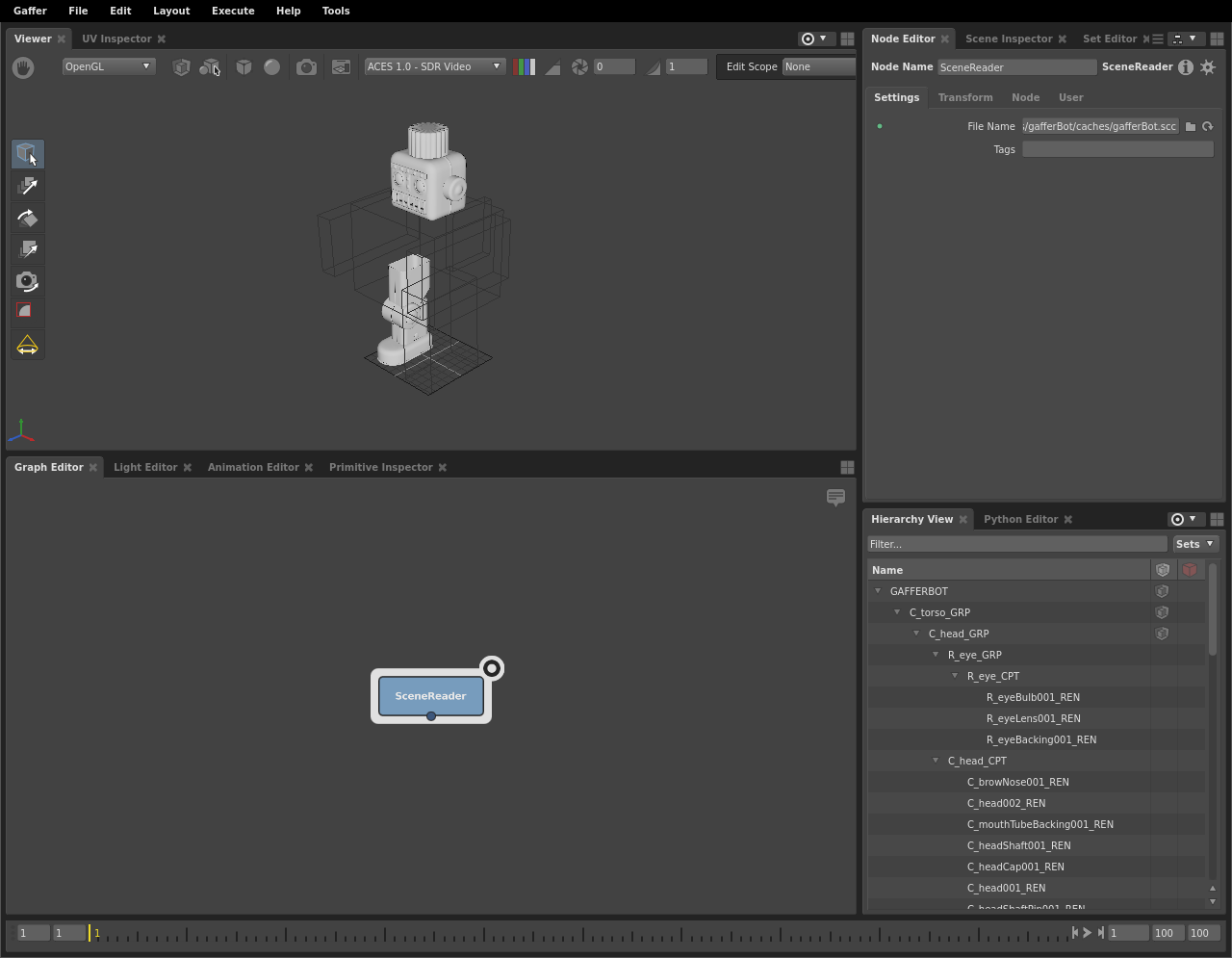1232x958 pixels.
Task: Select the Light Position tool in sidebar
Action: click(x=28, y=345)
